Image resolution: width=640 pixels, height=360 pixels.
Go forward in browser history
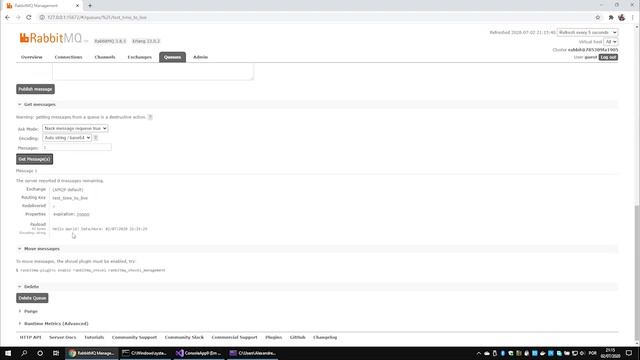(18, 18)
